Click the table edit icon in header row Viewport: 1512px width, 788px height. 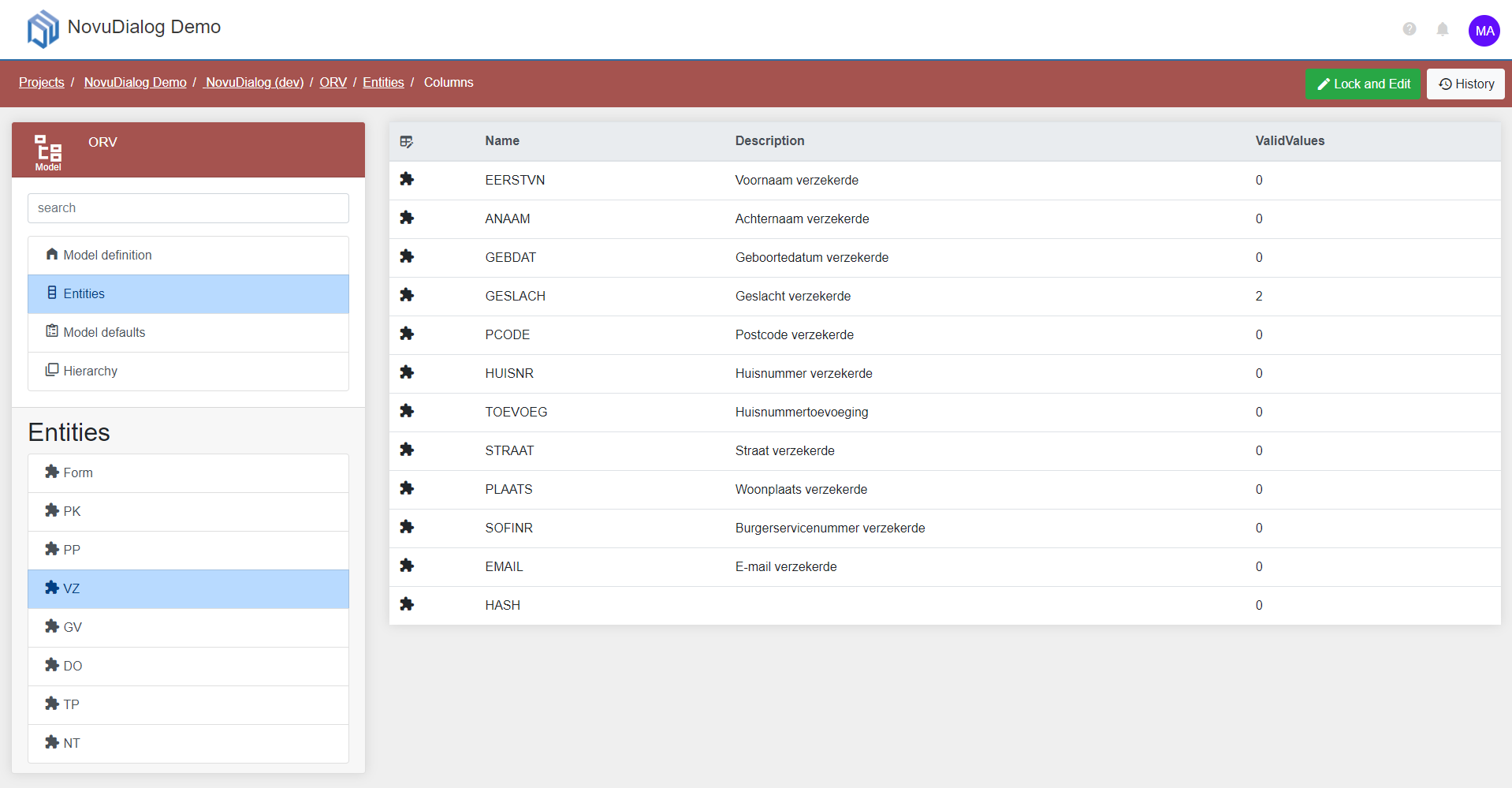coord(407,142)
